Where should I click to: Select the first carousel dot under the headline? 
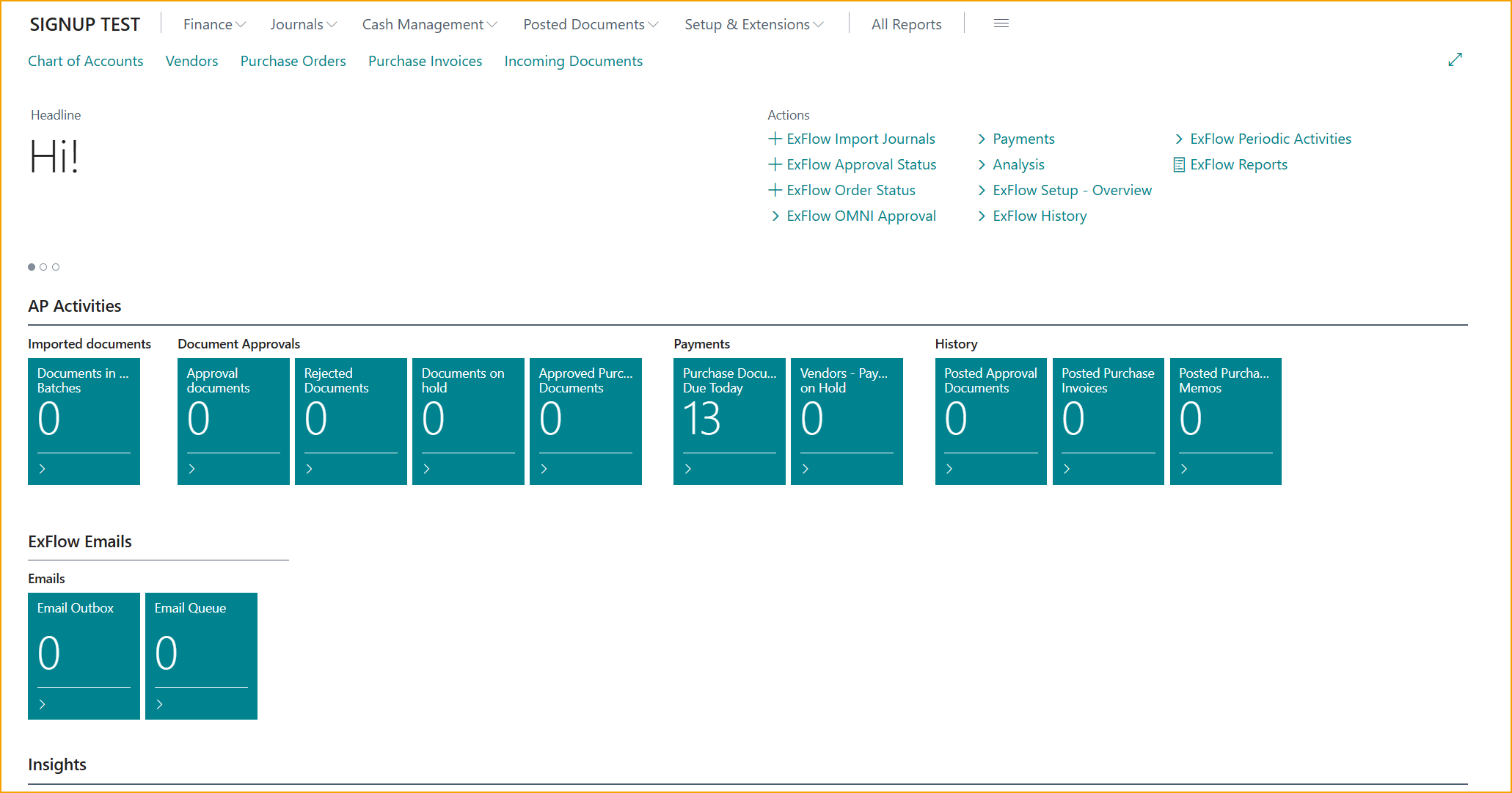pyautogui.click(x=32, y=267)
